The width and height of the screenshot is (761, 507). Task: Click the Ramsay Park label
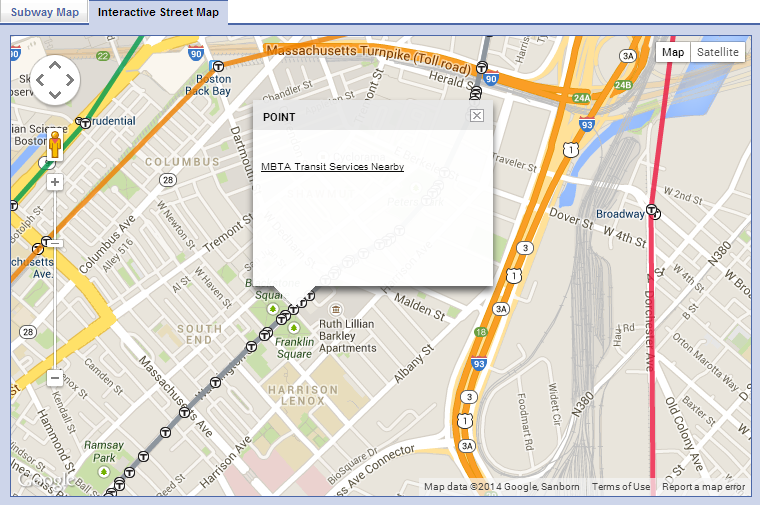coord(104,451)
